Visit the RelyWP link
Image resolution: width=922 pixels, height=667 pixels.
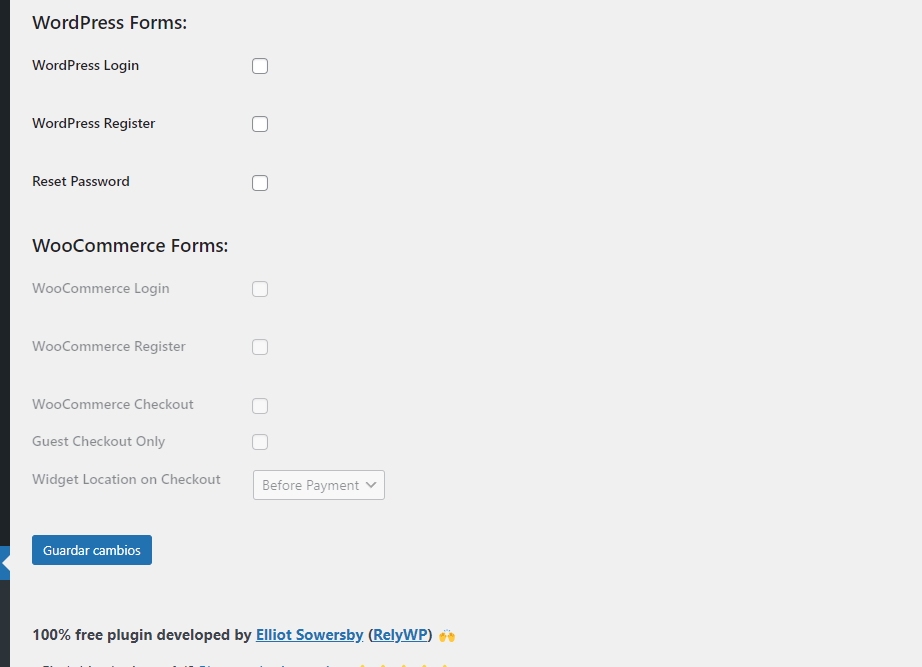click(400, 635)
